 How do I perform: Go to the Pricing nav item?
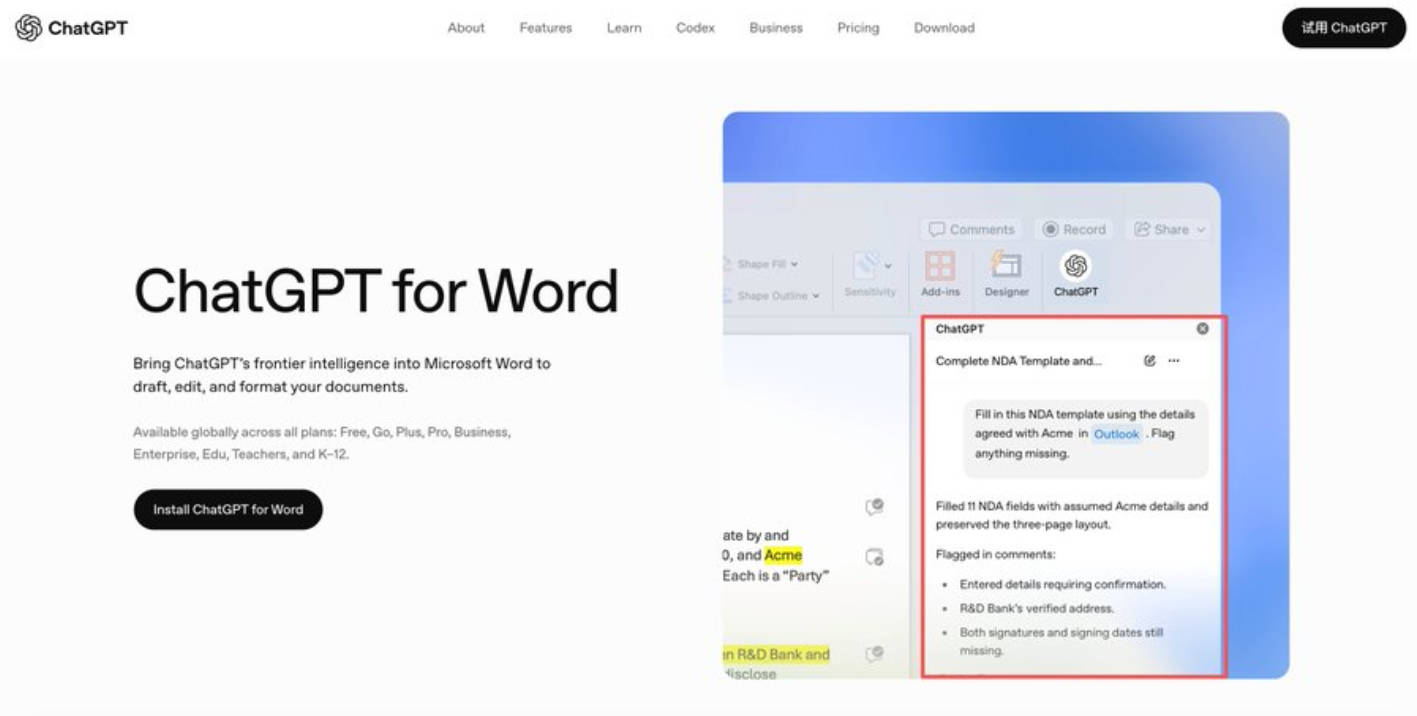(858, 28)
